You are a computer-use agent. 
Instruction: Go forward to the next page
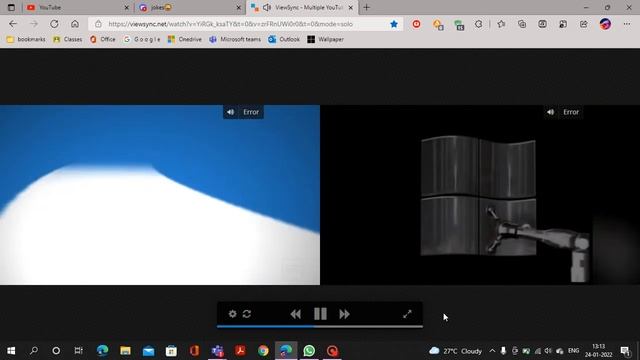click(33, 24)
